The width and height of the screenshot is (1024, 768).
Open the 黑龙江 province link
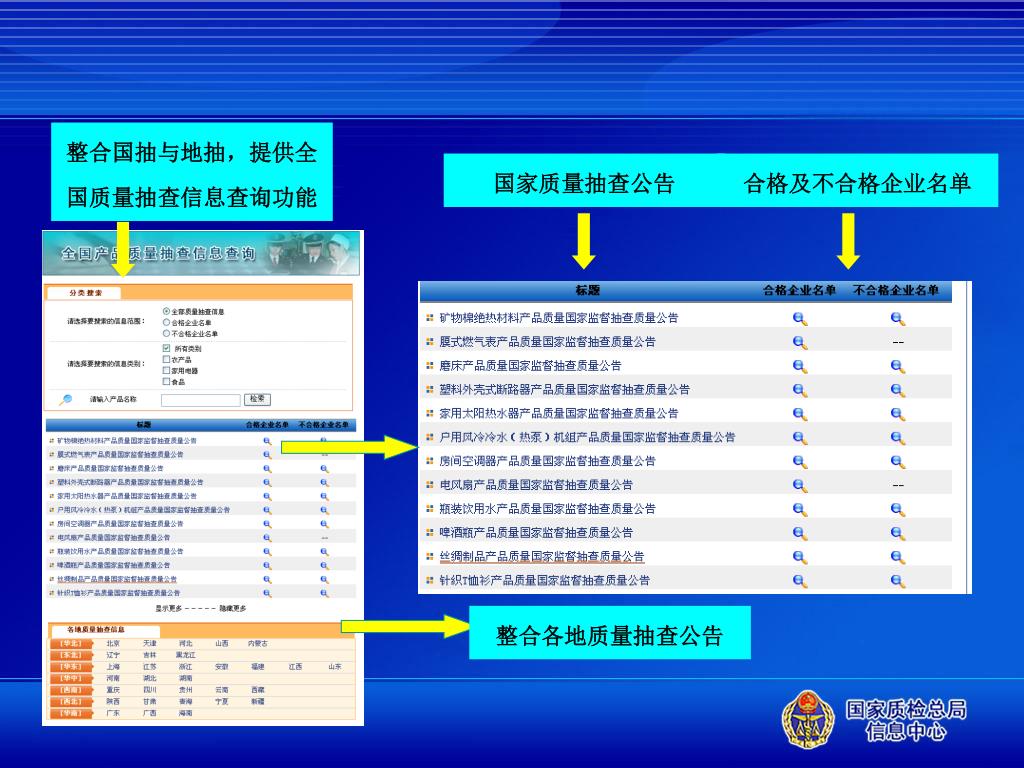(185, 655)
